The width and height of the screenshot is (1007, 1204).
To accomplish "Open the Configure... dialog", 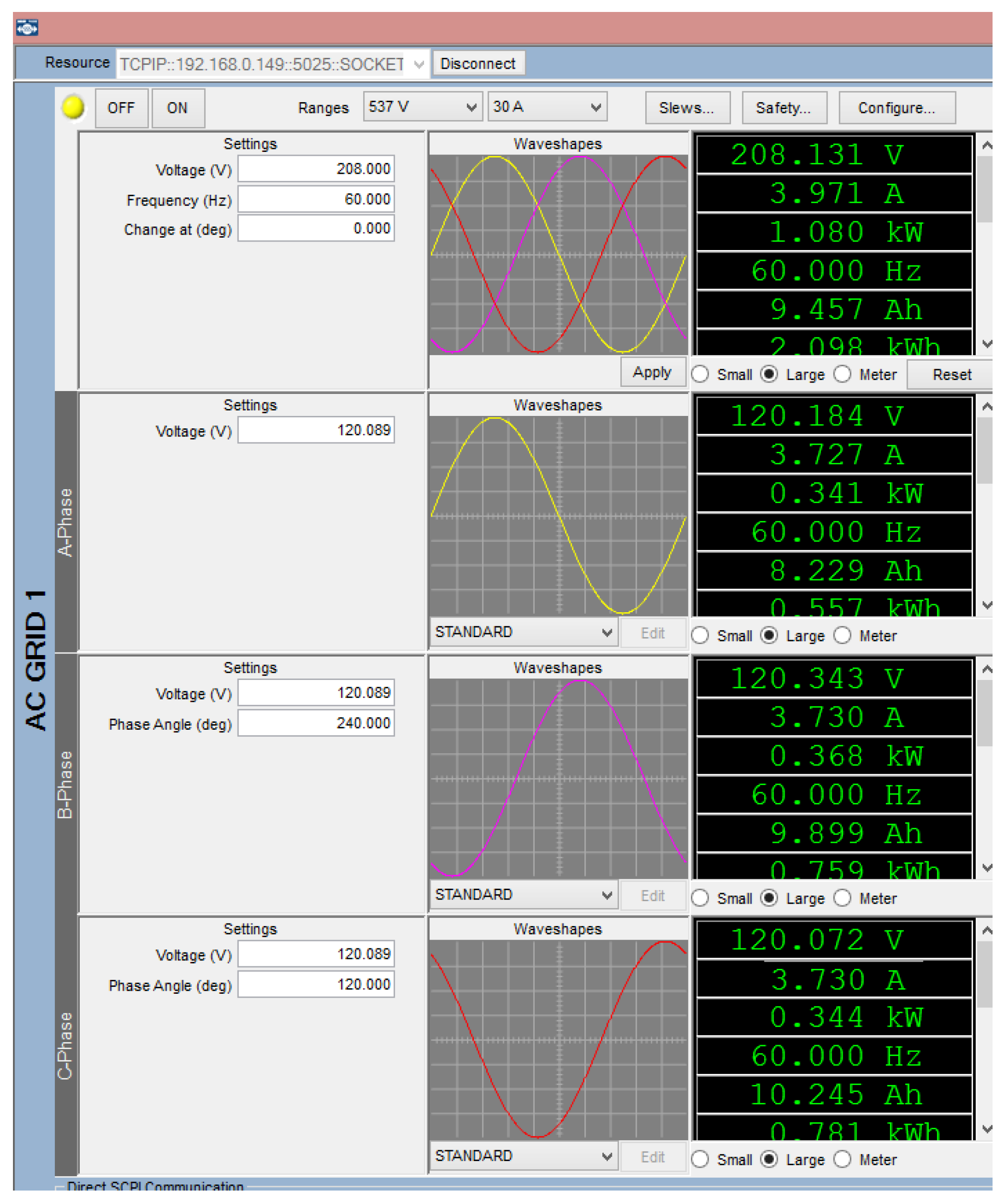I will pyautogui.click(x=896, y=108).
